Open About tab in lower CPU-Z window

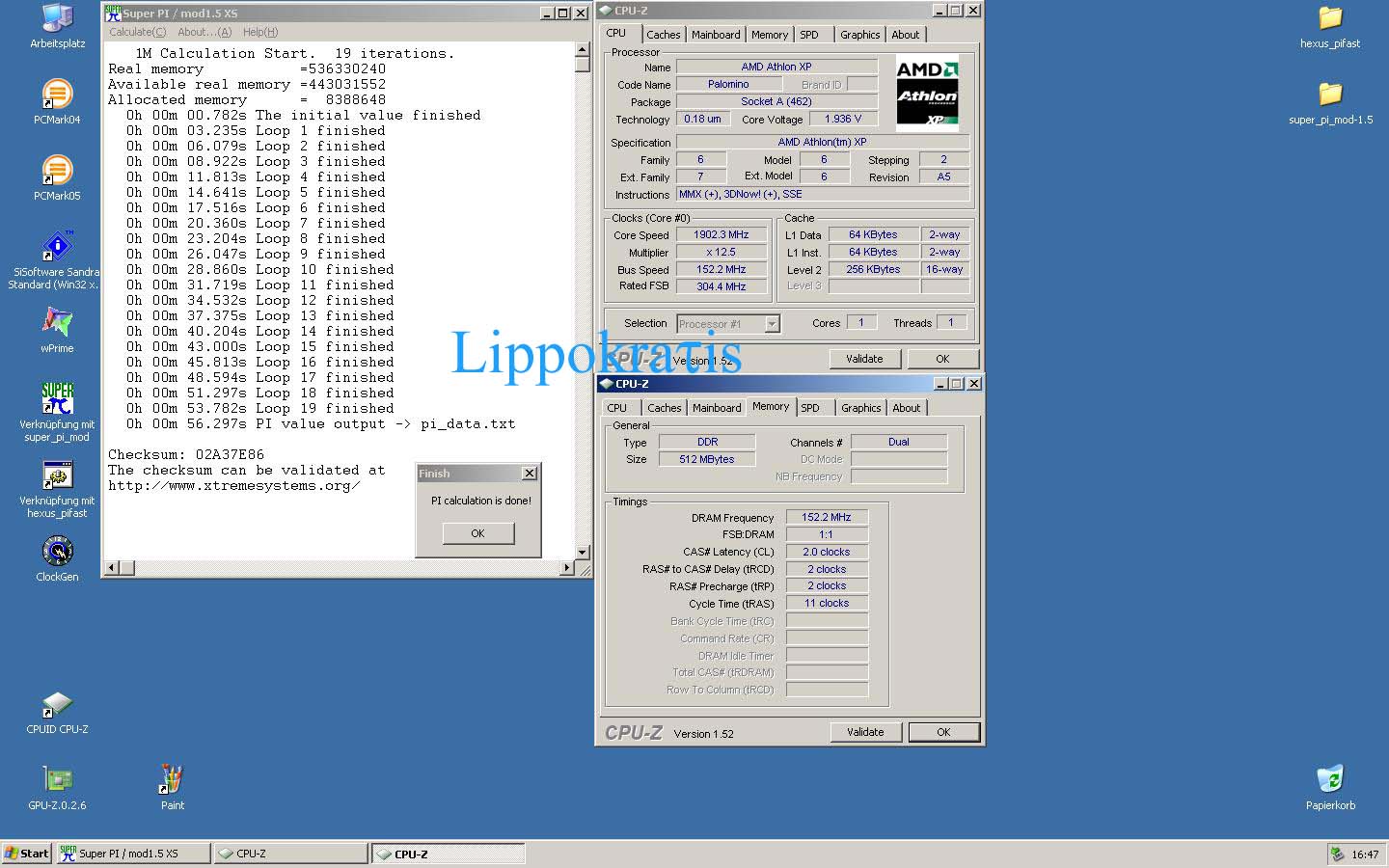click(907, 408)
